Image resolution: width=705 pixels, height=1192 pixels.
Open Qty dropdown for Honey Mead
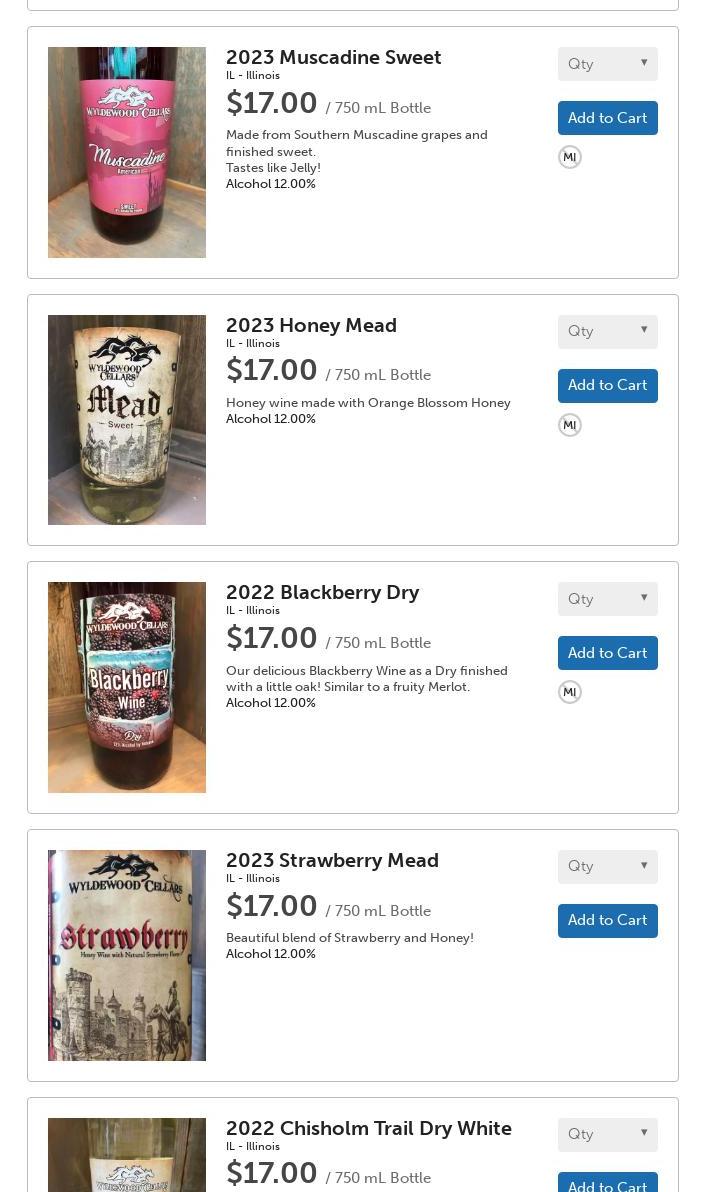(607, 331)
